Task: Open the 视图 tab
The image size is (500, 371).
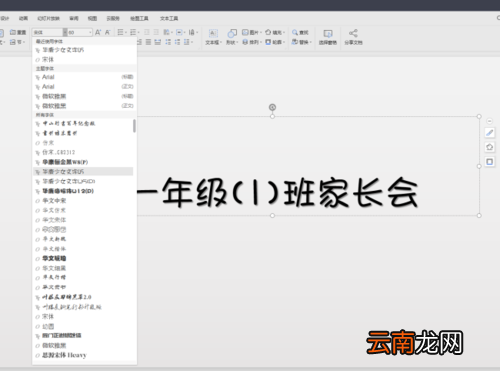Action: click(x=92, y=18)
